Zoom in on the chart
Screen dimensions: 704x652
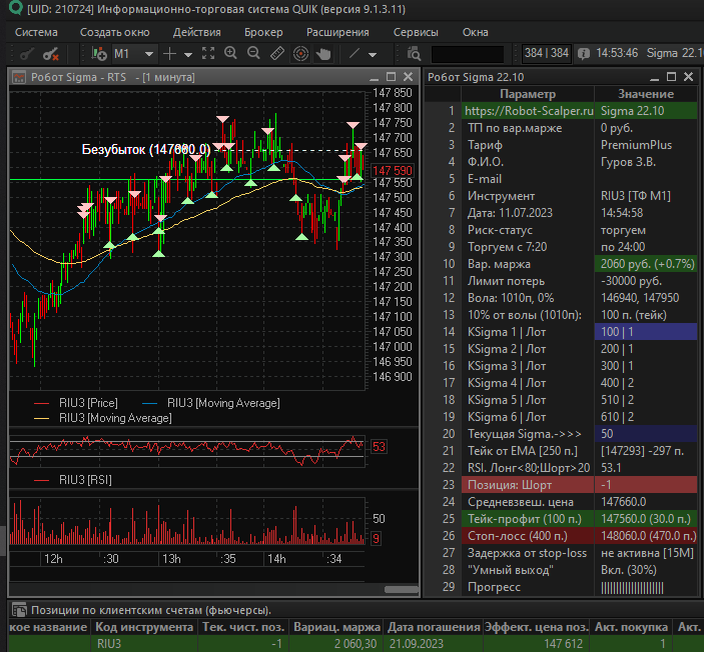(231, 53)
